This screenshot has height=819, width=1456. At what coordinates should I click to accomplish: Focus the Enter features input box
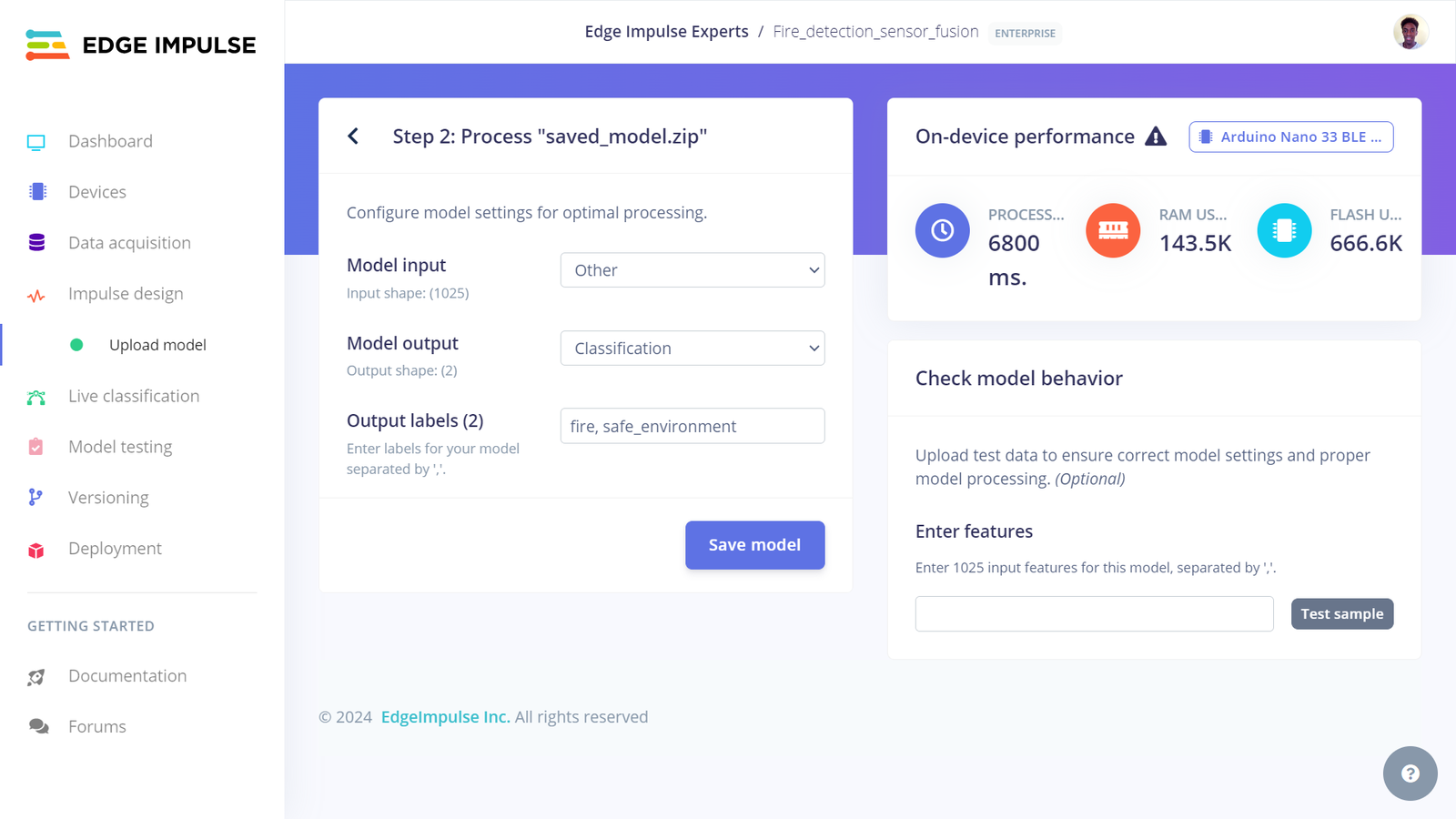(1095, 614)
